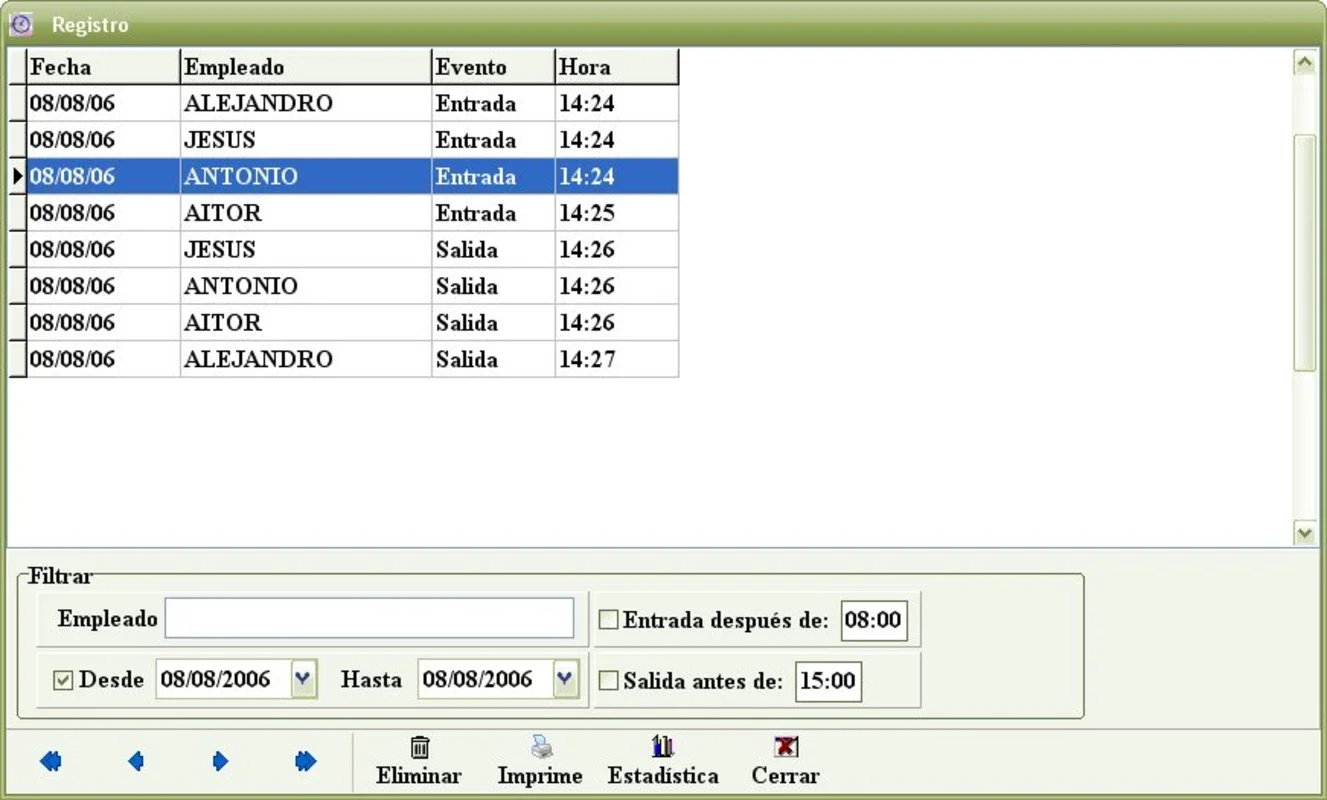Uncheck the Desde date filter checkbox
Viewport: 1327px width, 800px height.
(x=63, y=681)
